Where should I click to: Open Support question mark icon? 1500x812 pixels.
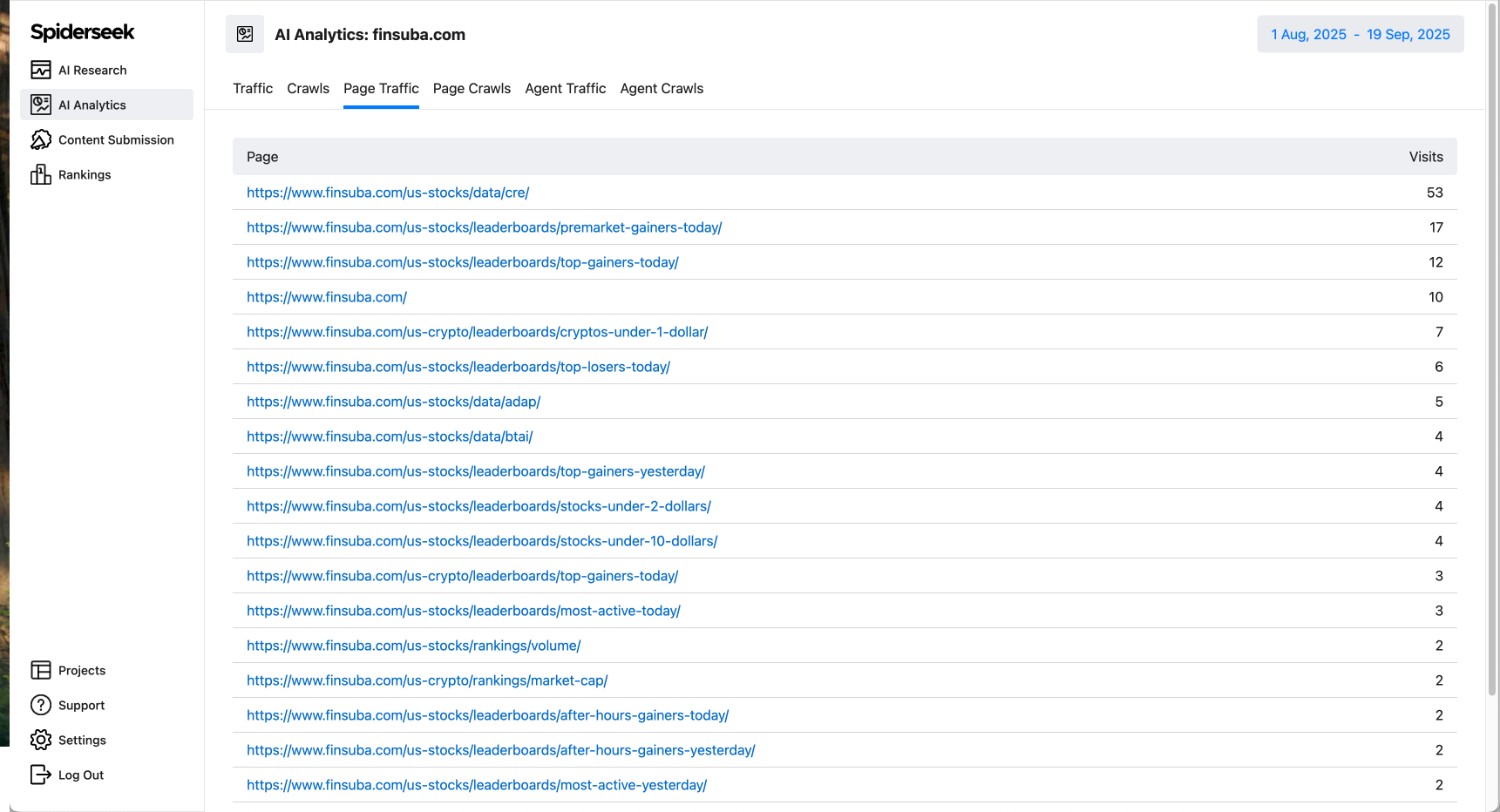41,705
